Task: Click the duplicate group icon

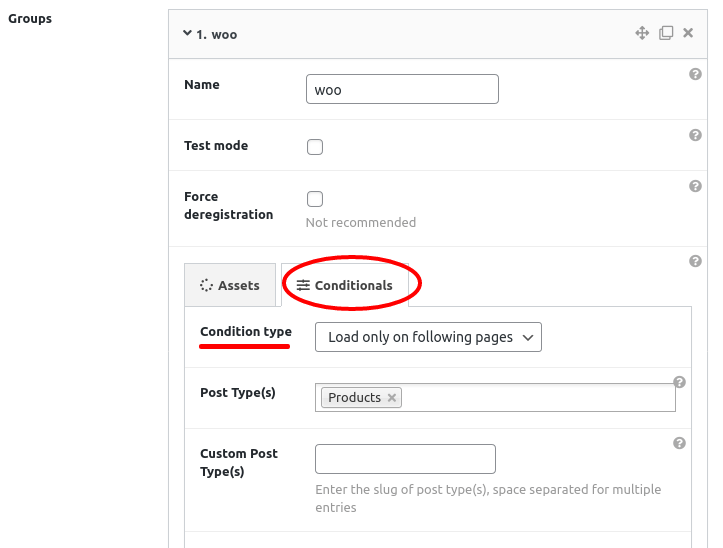Action: [x=666, y=33]
